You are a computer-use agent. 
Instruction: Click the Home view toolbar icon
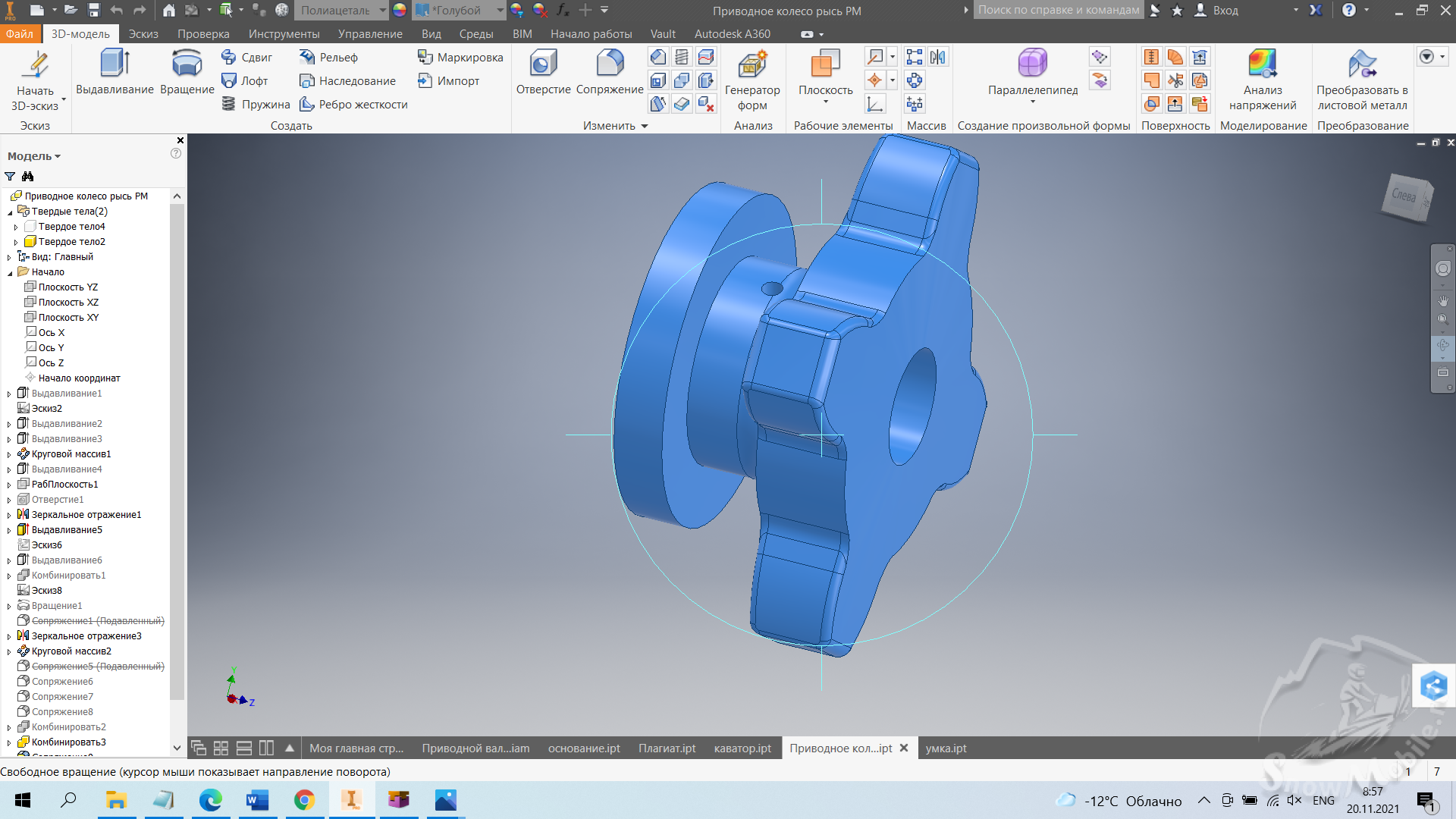click(x=169, y=10)
